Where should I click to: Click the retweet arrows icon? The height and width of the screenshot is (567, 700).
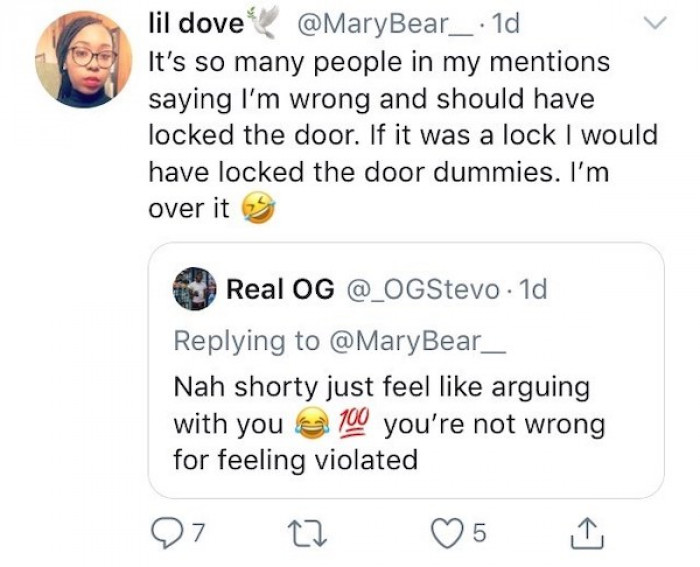pos(307,534)
